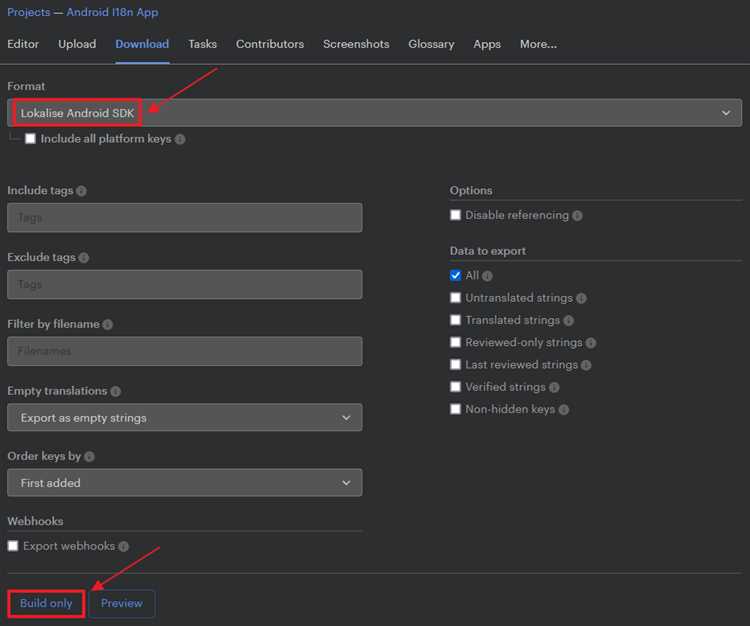
Task: Enable Export webhooks checkbox
Action: [13, 546]
